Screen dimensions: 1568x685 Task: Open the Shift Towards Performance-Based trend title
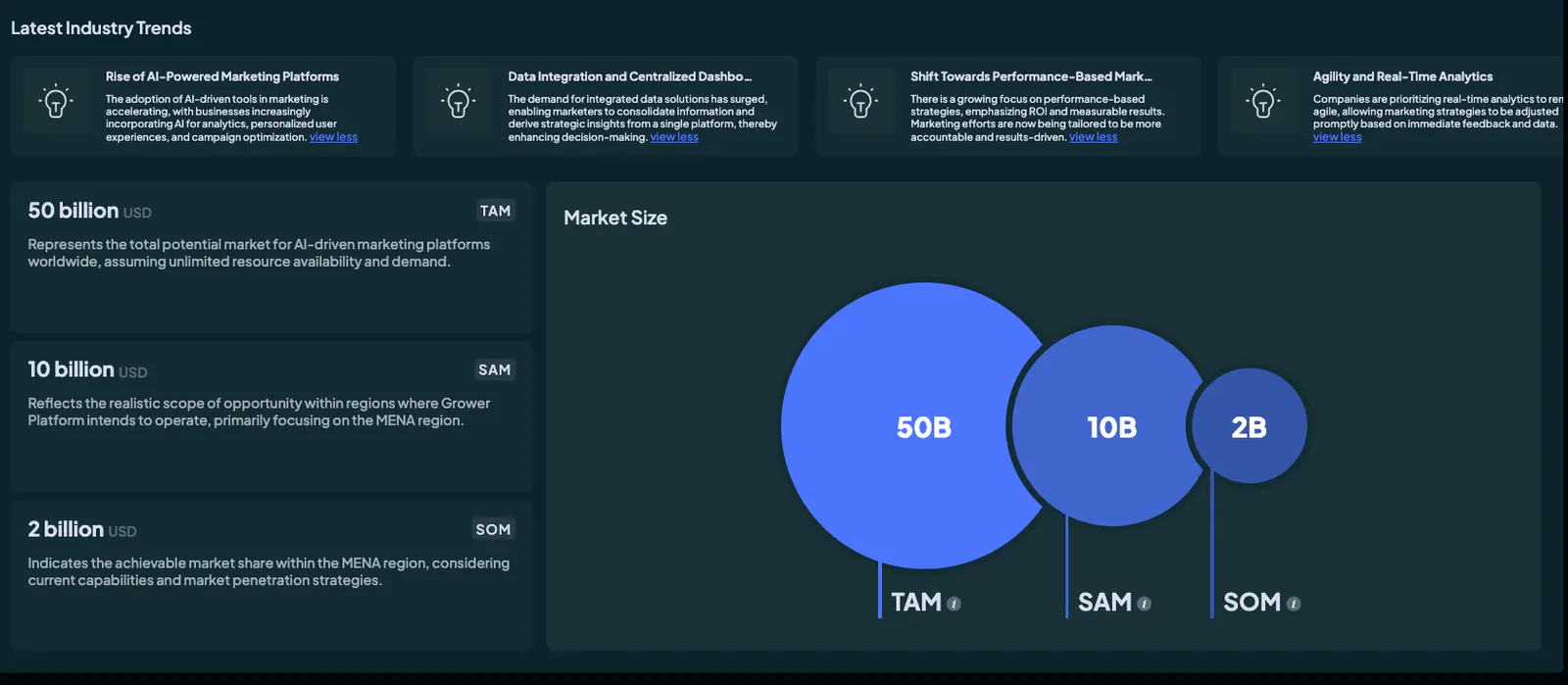[x=1031, y=76]
